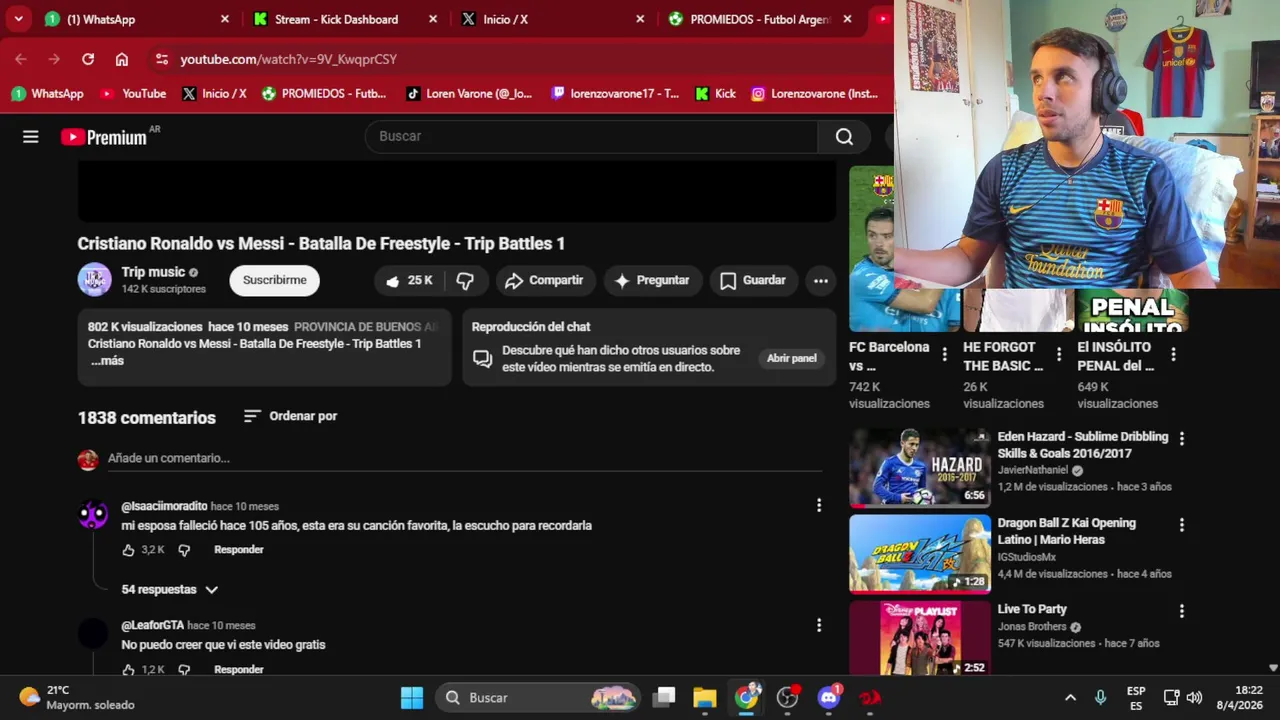Reply to @Isaaciimoradito's comment
Screen dimensions: 1280x720
click(239, 550)
